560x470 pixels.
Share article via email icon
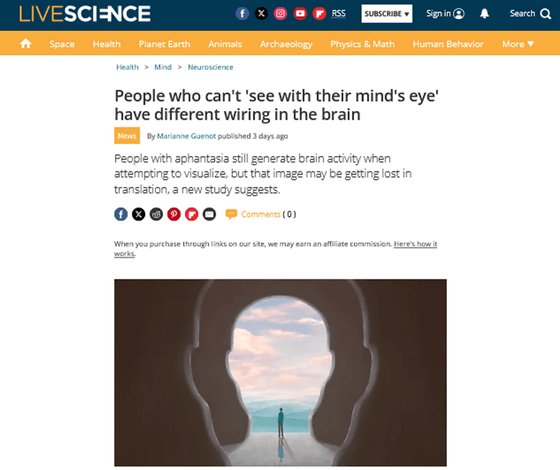point(209,214)
